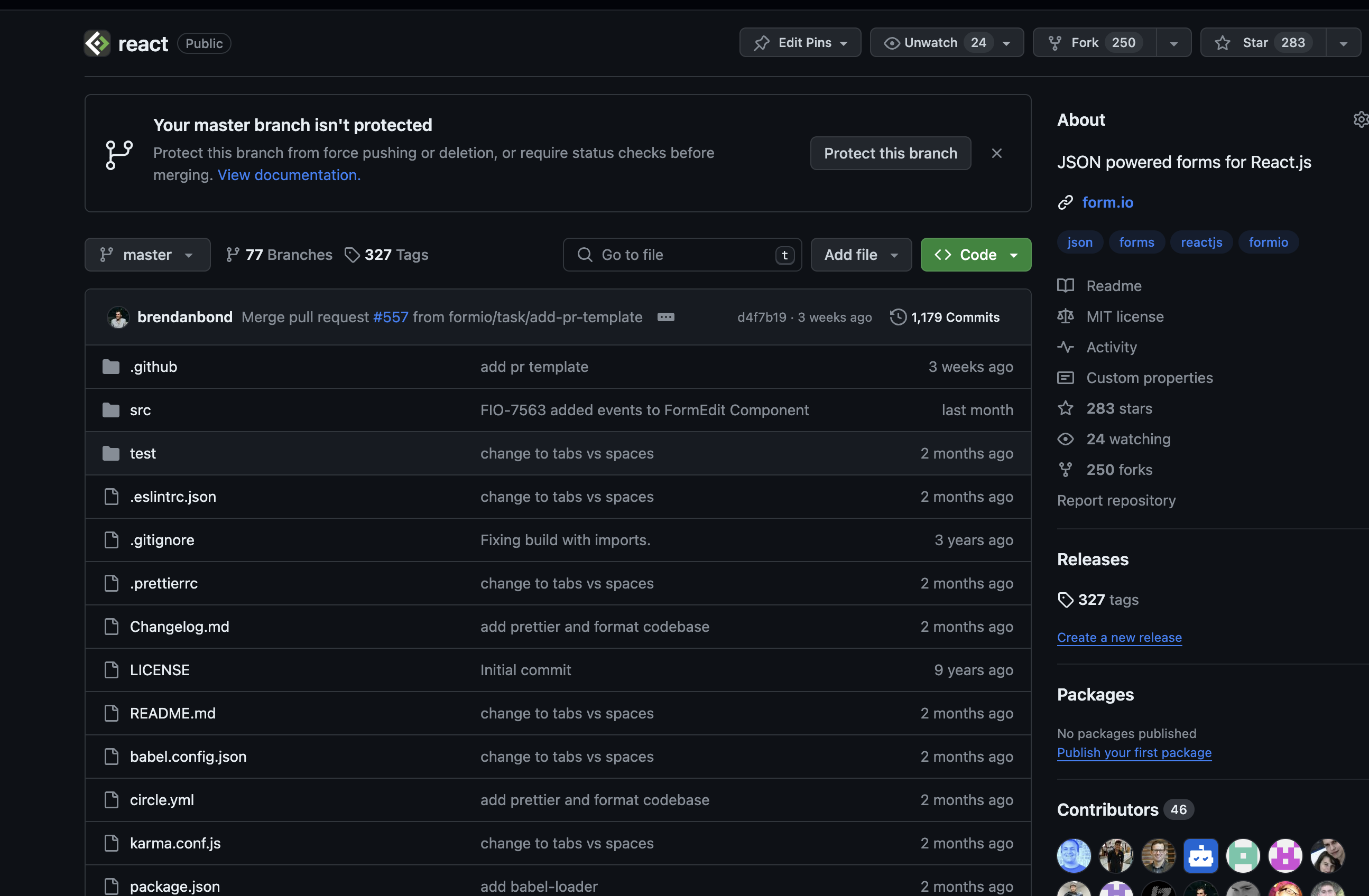Expand the Add file dropdown

click(861, 255)
